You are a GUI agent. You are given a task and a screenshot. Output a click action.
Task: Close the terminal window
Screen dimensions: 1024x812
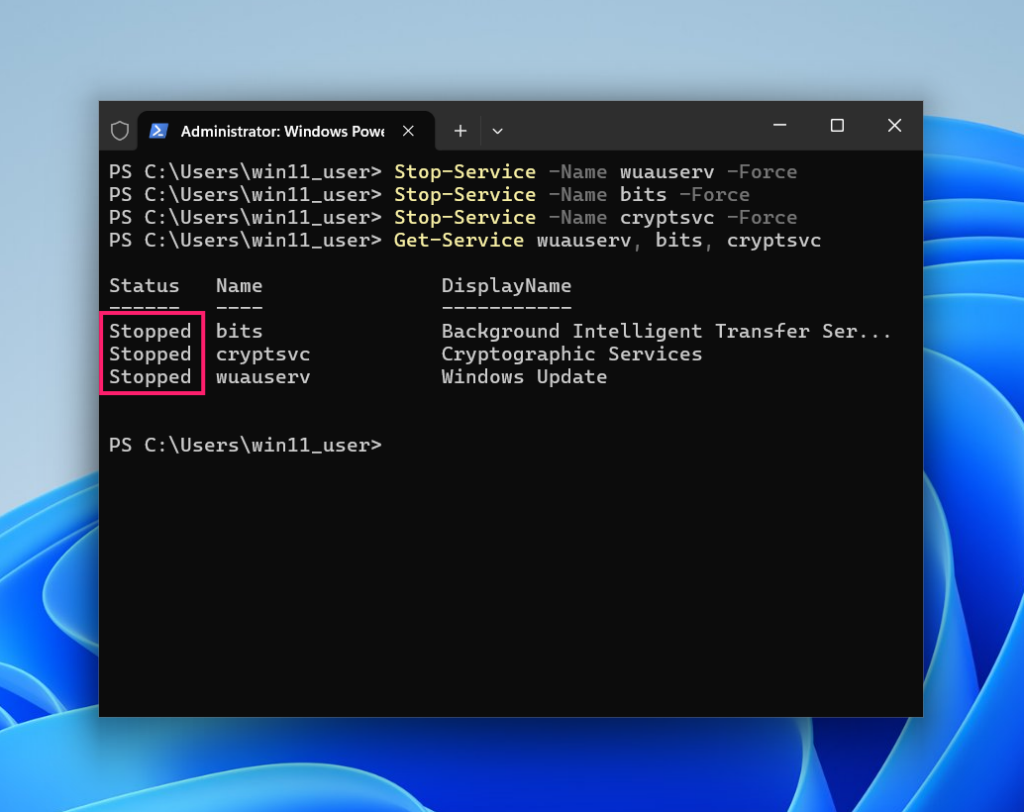coord(895,125)
